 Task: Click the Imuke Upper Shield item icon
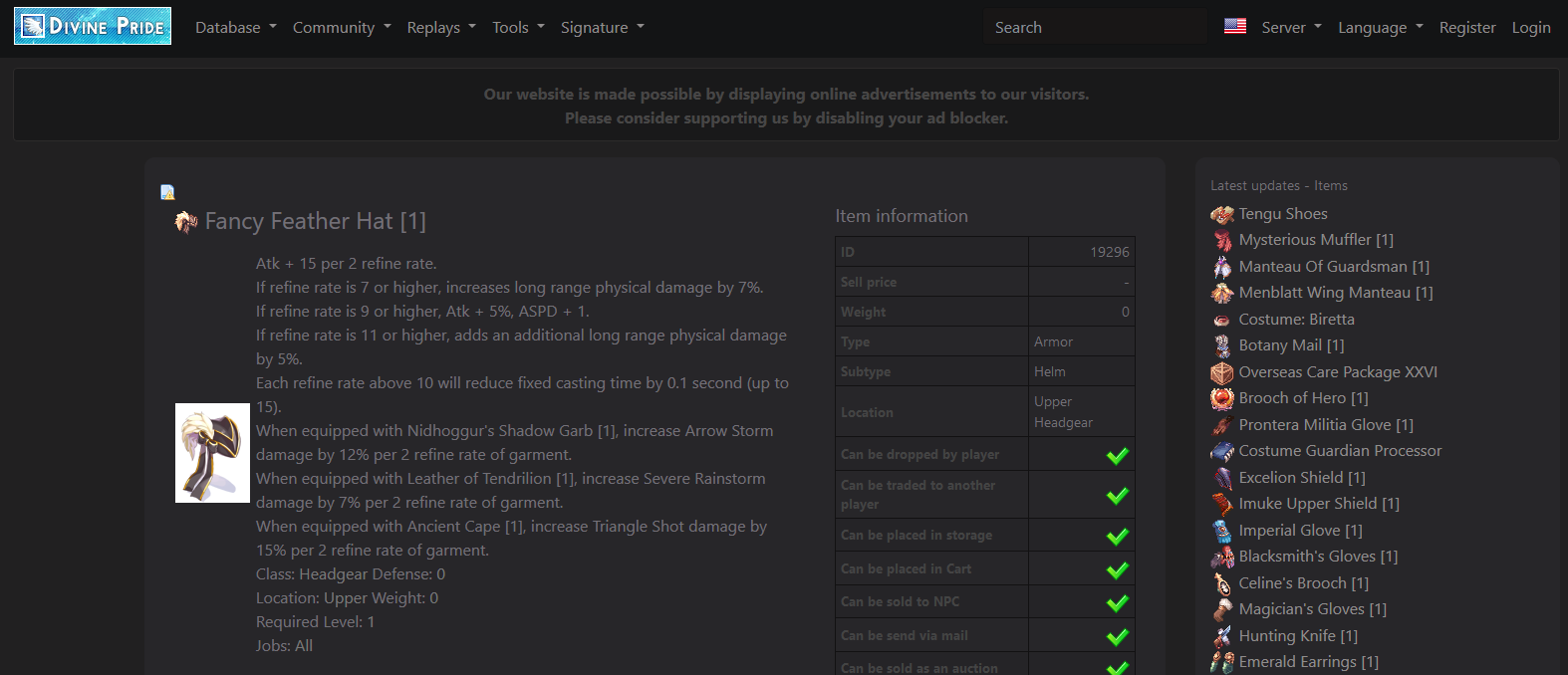click(x=1222, y=504)
